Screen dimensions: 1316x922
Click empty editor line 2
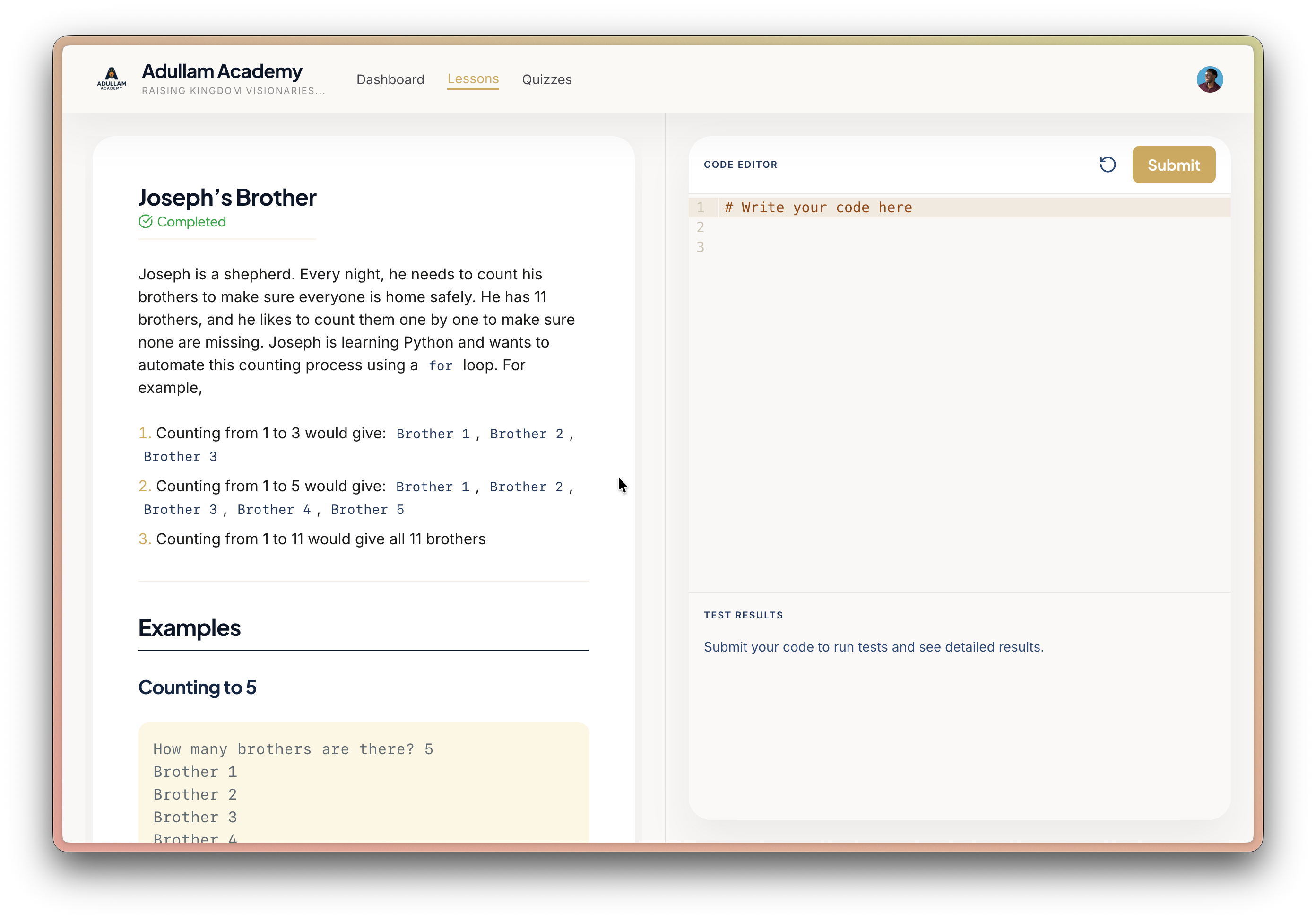974,227
